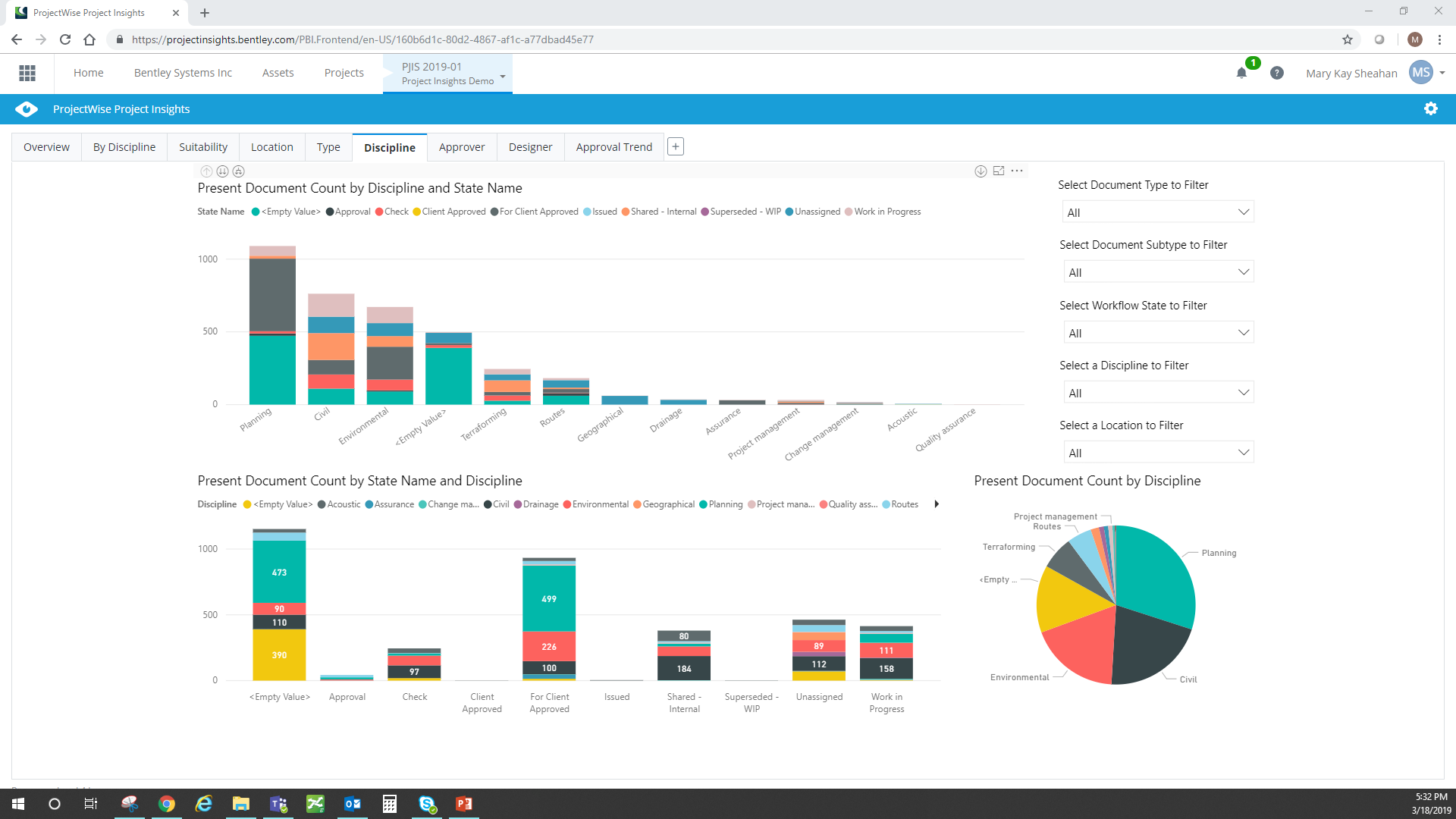Expand the PJIS 2019-01 project dropdown
This screenshot has width=1456, height=819.
click(x=502, y=76)
